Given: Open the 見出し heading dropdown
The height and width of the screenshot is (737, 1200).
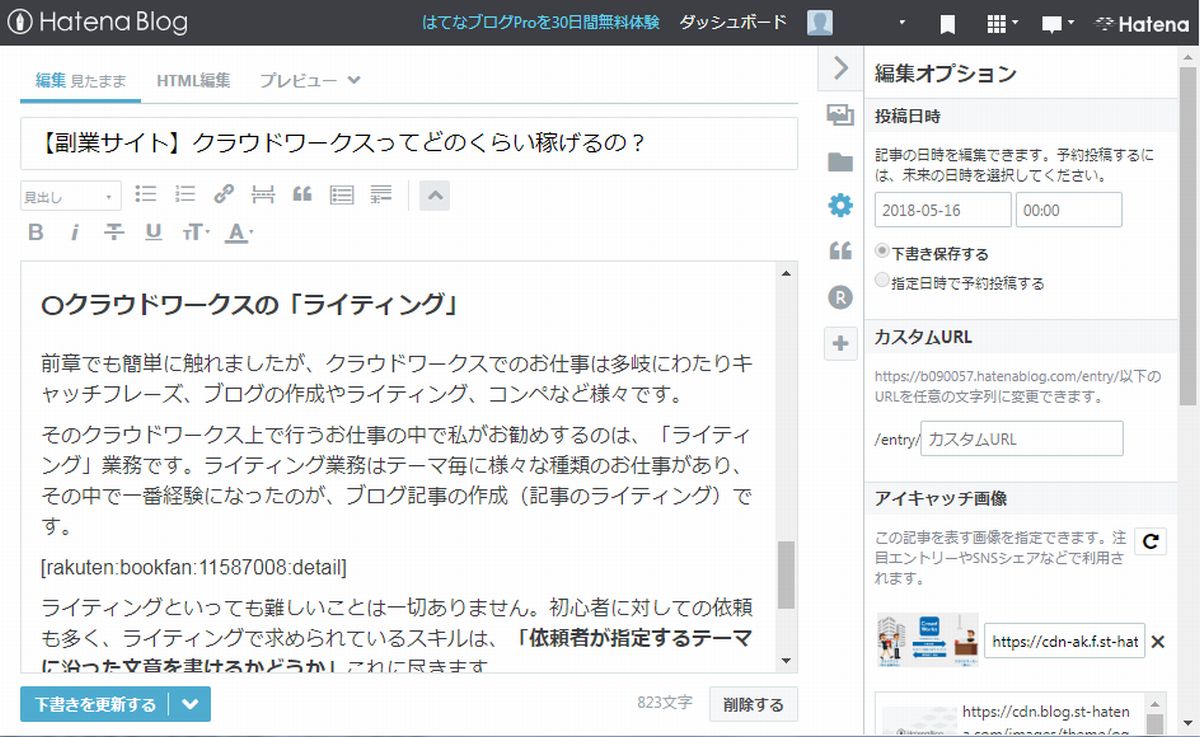Looking at the screenshot, I should [71, 196].
